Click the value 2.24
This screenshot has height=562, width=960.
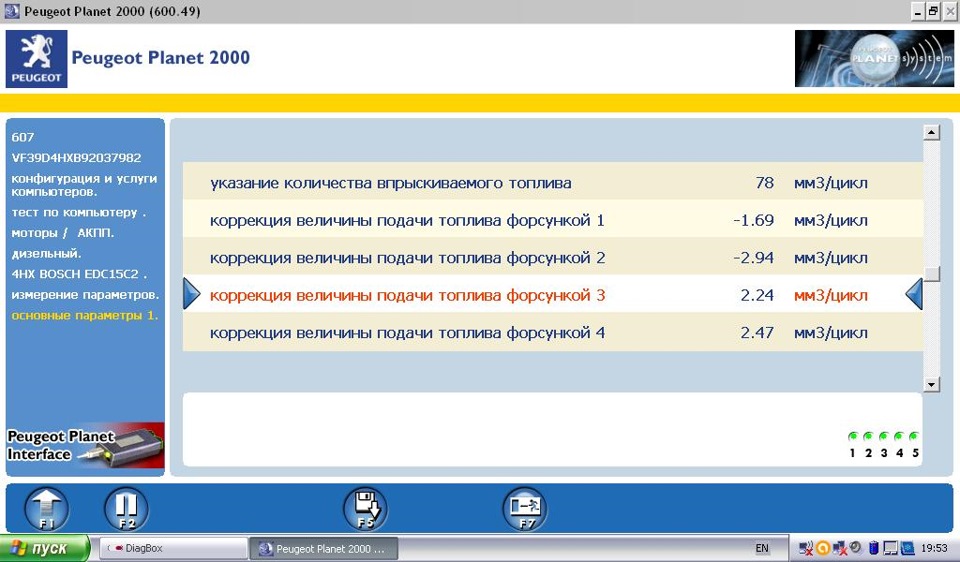click(x=757, y=295)
